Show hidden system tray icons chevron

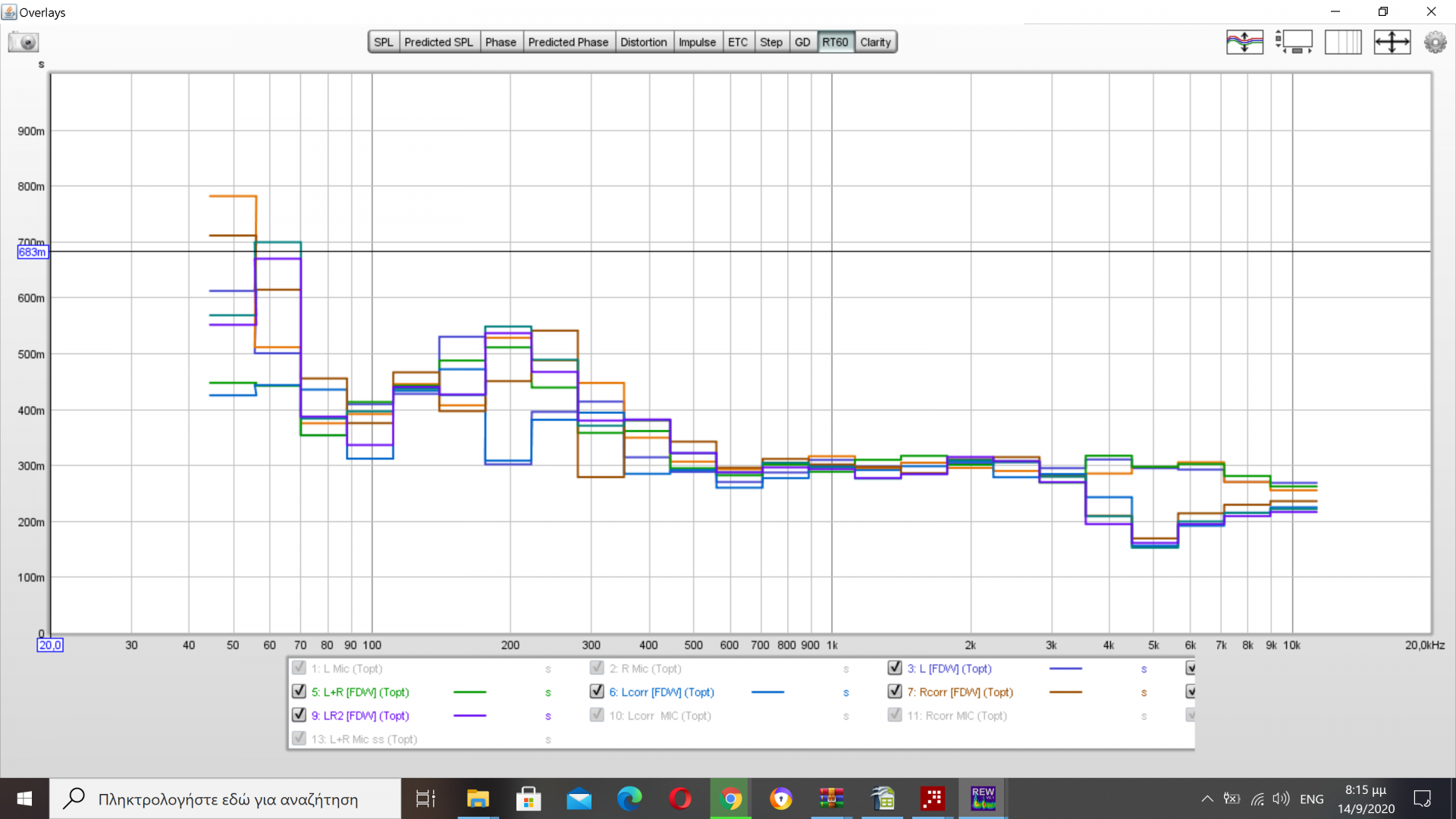(x=1207, y=799)
